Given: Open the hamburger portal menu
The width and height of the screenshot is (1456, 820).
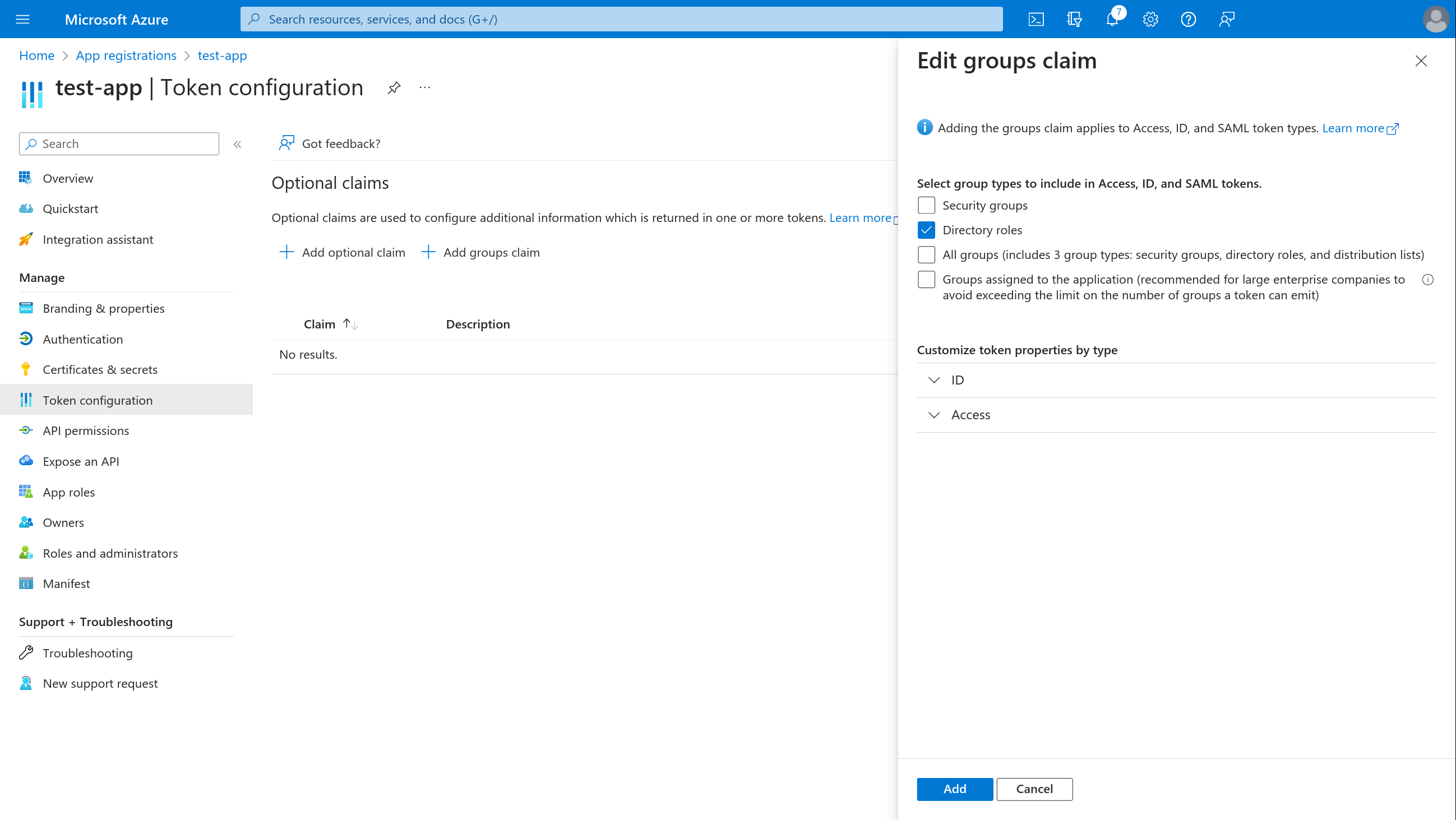Looking at the screenshot, I should click(22, 18).
